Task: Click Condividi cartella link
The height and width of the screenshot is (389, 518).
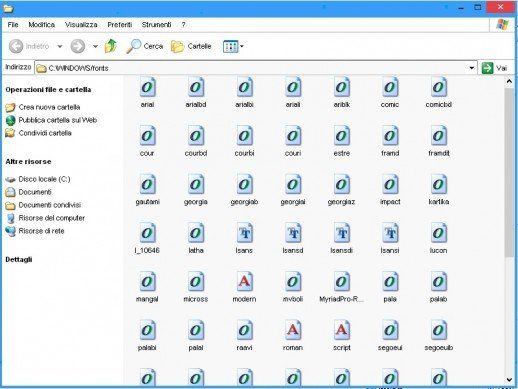Action: coord(39,133)
